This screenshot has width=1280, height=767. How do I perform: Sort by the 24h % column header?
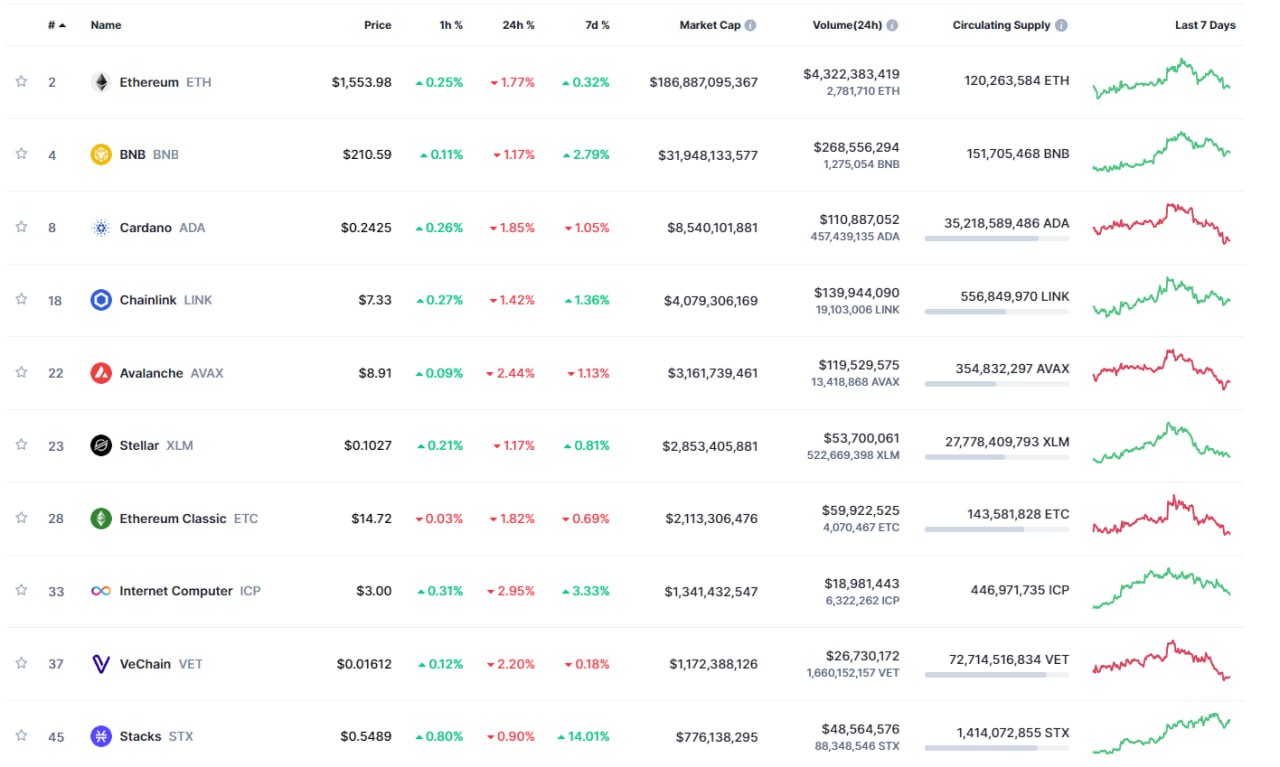(x=518, y=25)
